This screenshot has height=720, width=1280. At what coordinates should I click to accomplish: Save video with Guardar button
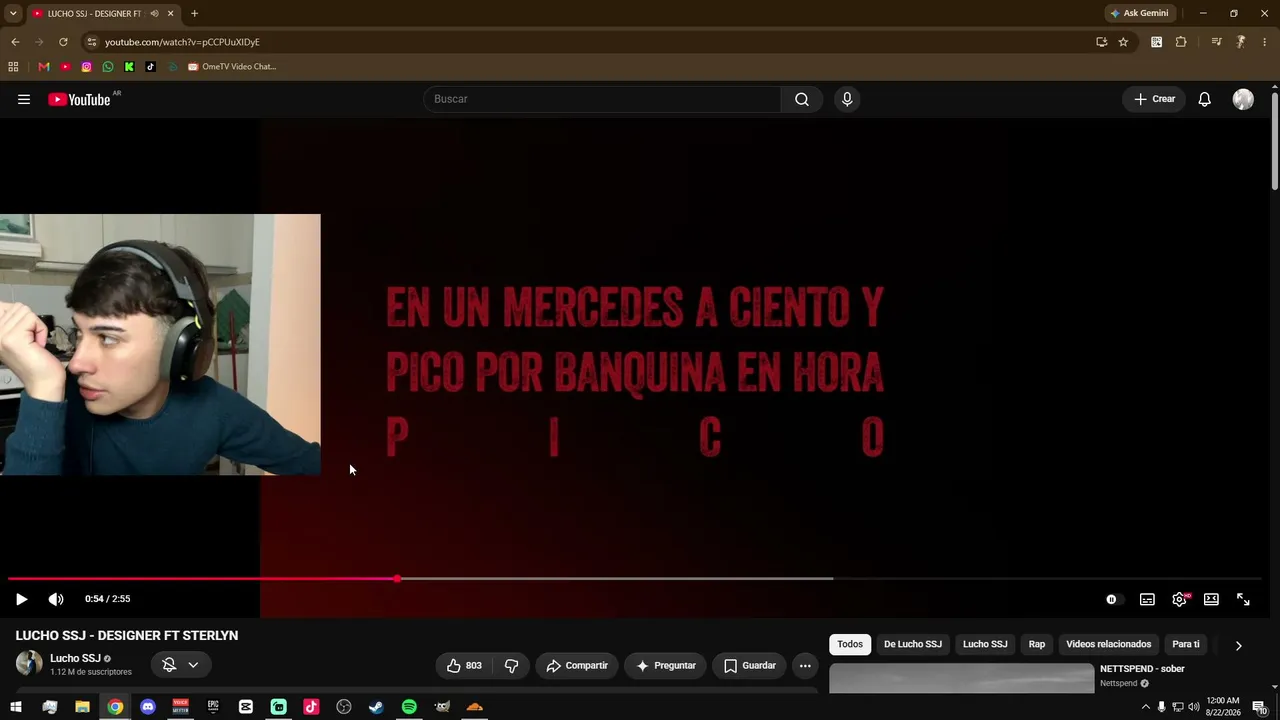(x=749, y=665)
